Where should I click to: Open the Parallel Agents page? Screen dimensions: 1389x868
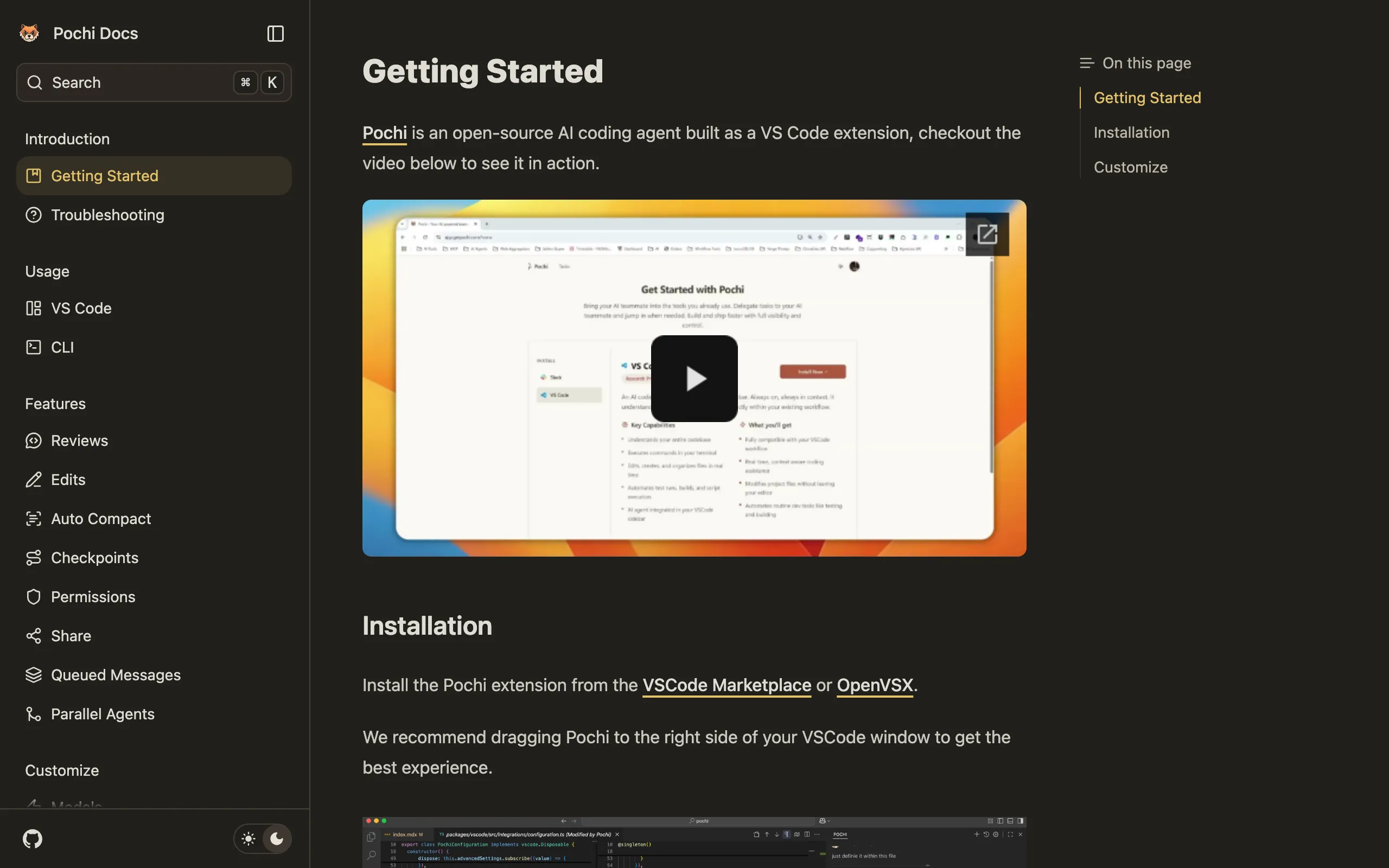[x=154, y=714]
